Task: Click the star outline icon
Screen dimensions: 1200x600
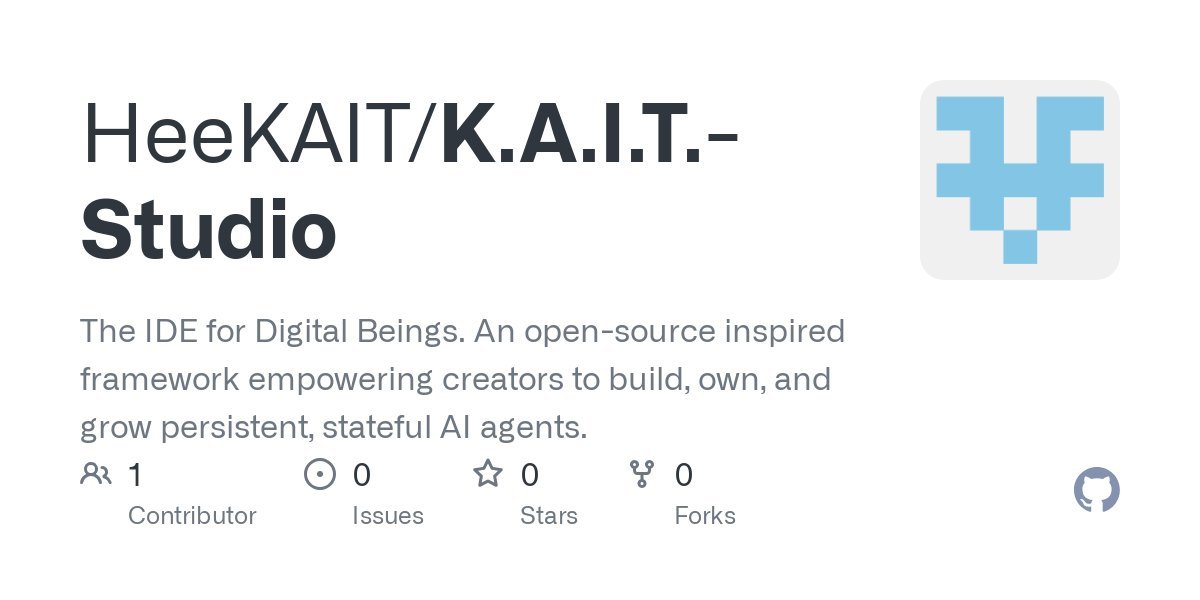Action: click(488, 474)
